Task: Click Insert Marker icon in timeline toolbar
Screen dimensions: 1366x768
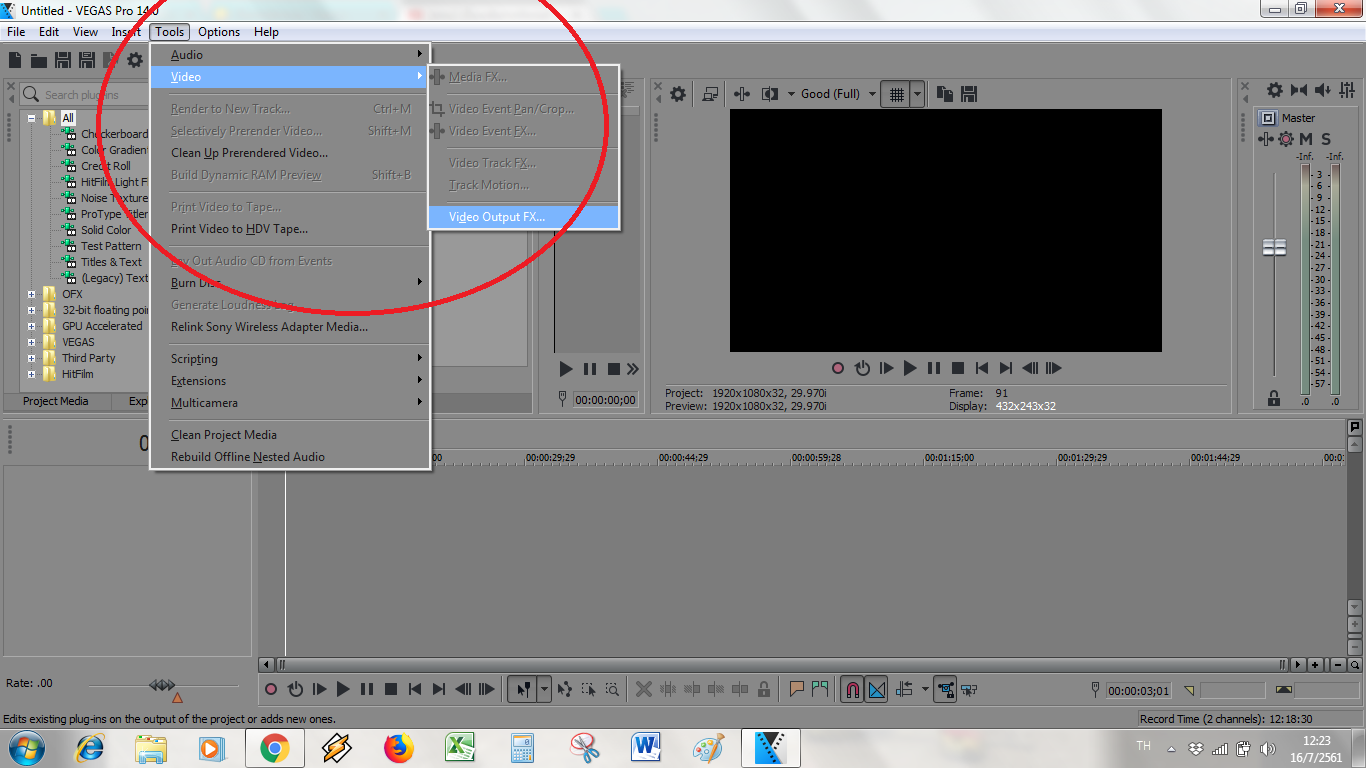Action: coord(797,689)
